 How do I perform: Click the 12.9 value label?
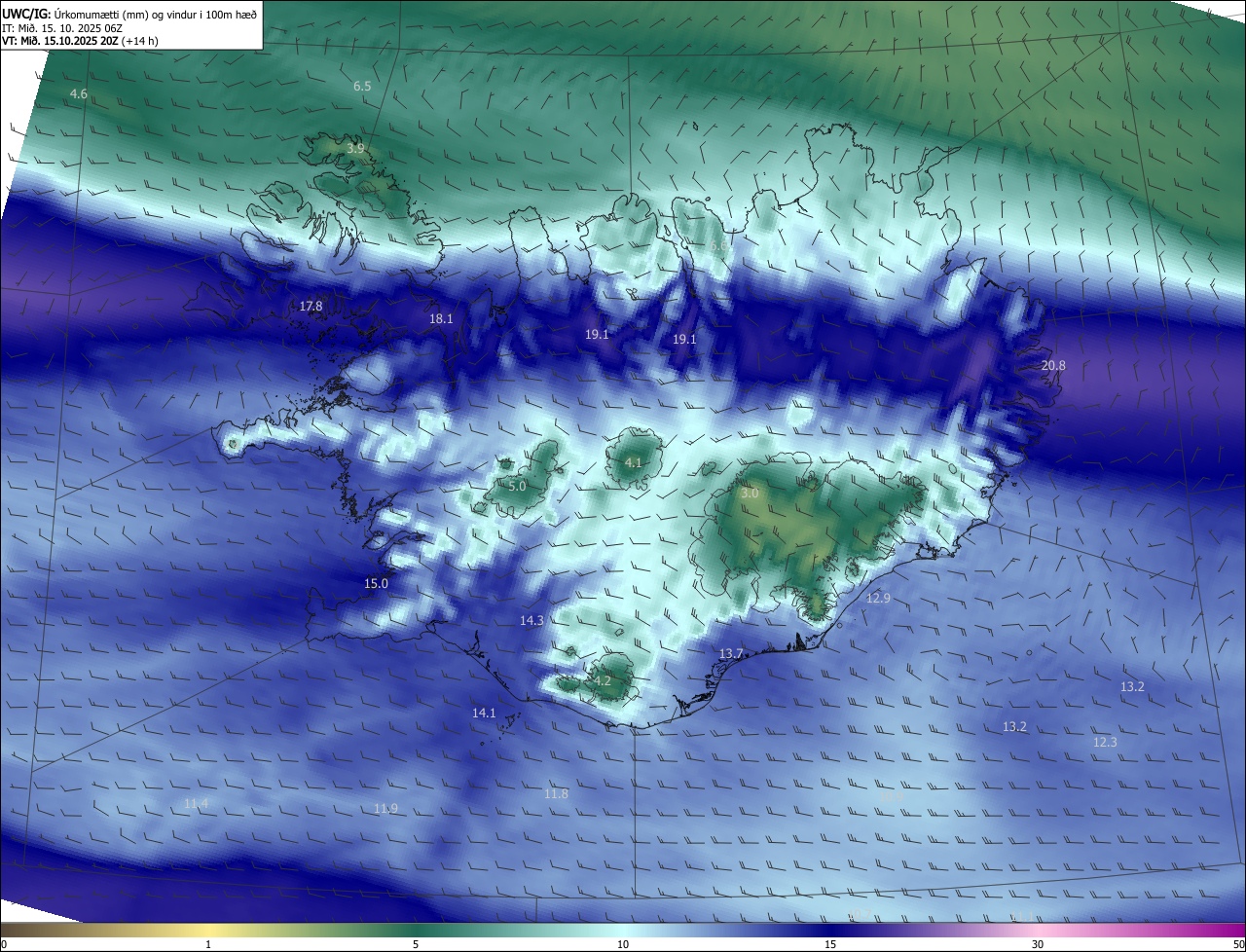[878, 599]
